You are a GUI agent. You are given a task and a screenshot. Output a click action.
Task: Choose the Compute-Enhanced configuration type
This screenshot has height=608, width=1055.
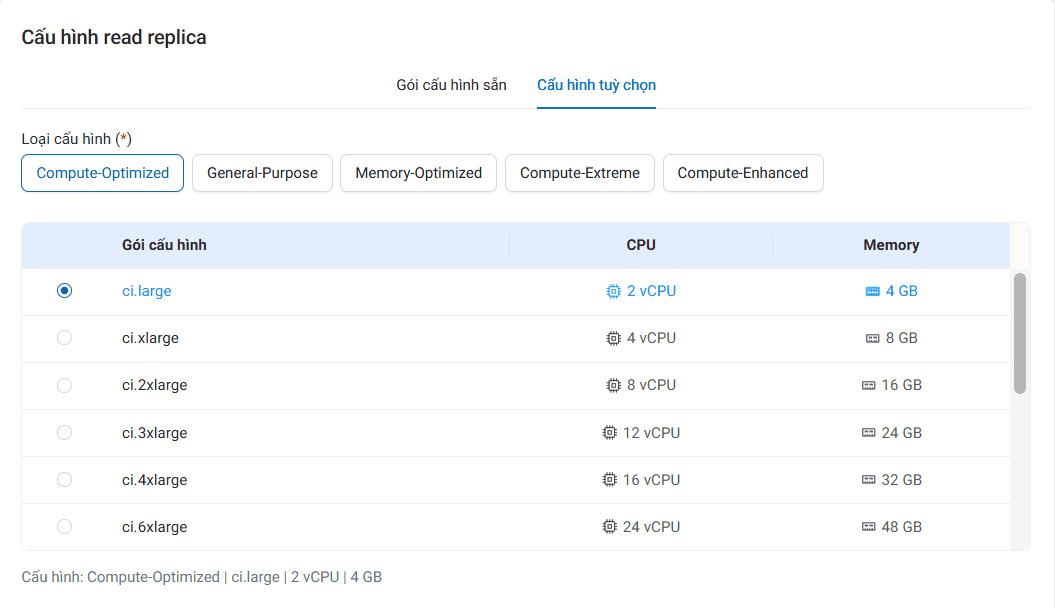743,173
